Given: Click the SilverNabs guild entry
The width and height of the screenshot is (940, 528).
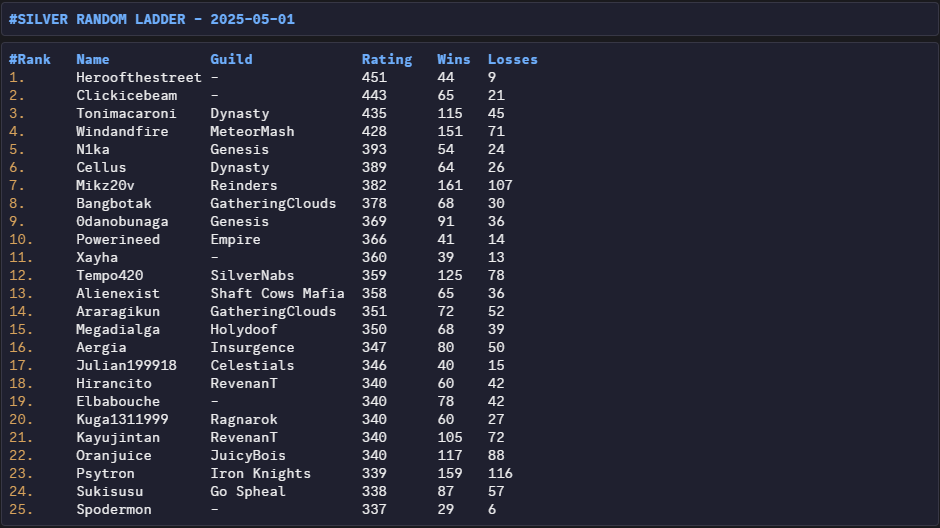Looking at the screenshot, I should (x=252, y=275).
